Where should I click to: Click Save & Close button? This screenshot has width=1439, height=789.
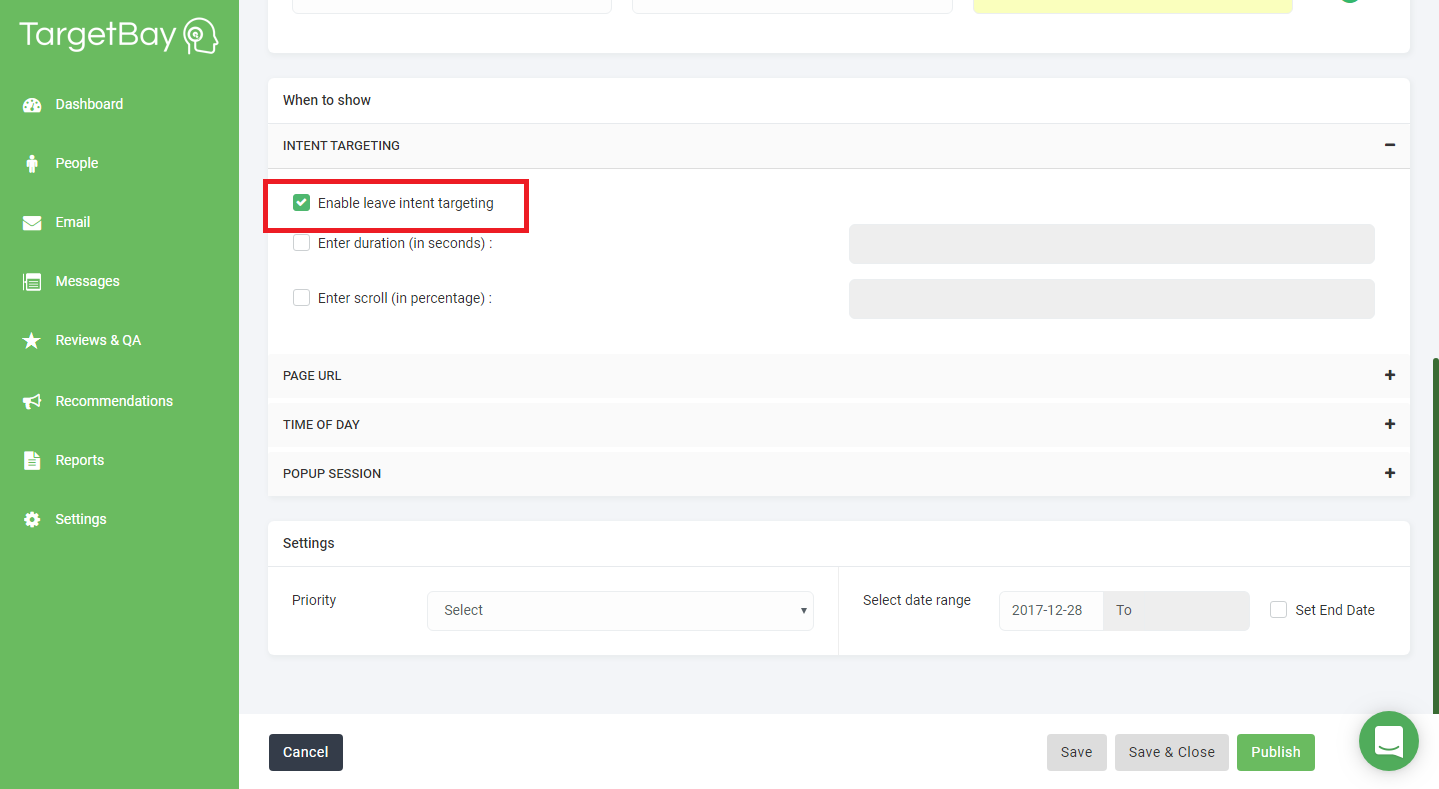point(1172,752)
